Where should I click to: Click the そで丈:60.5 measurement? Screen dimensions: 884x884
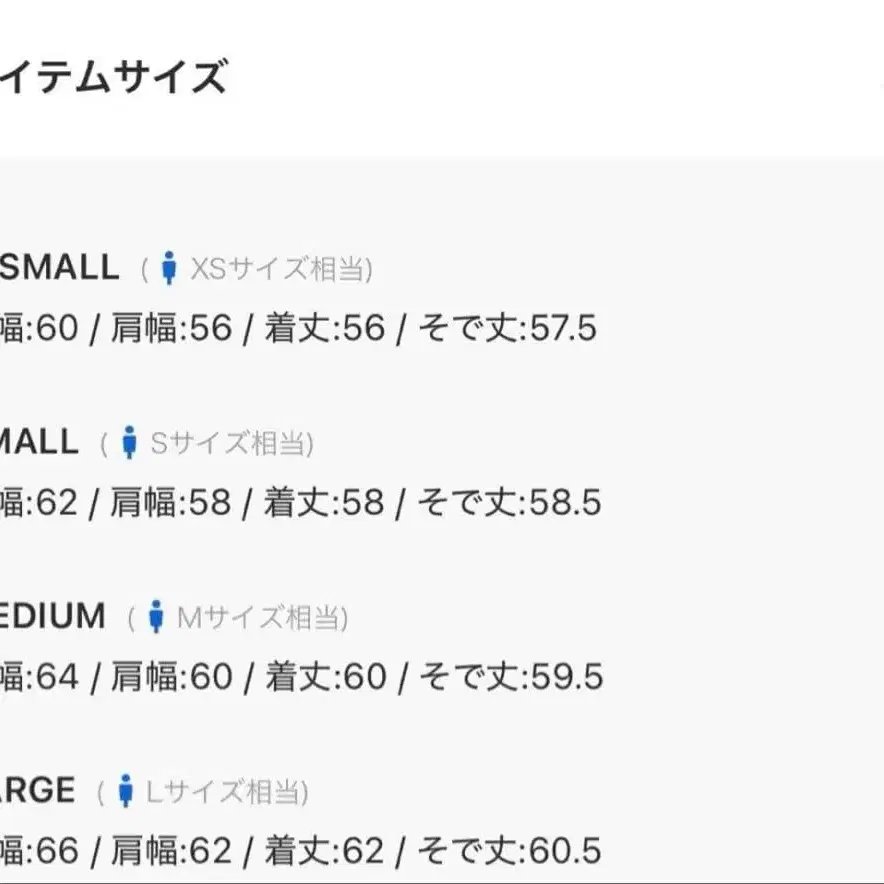(508, 851)
